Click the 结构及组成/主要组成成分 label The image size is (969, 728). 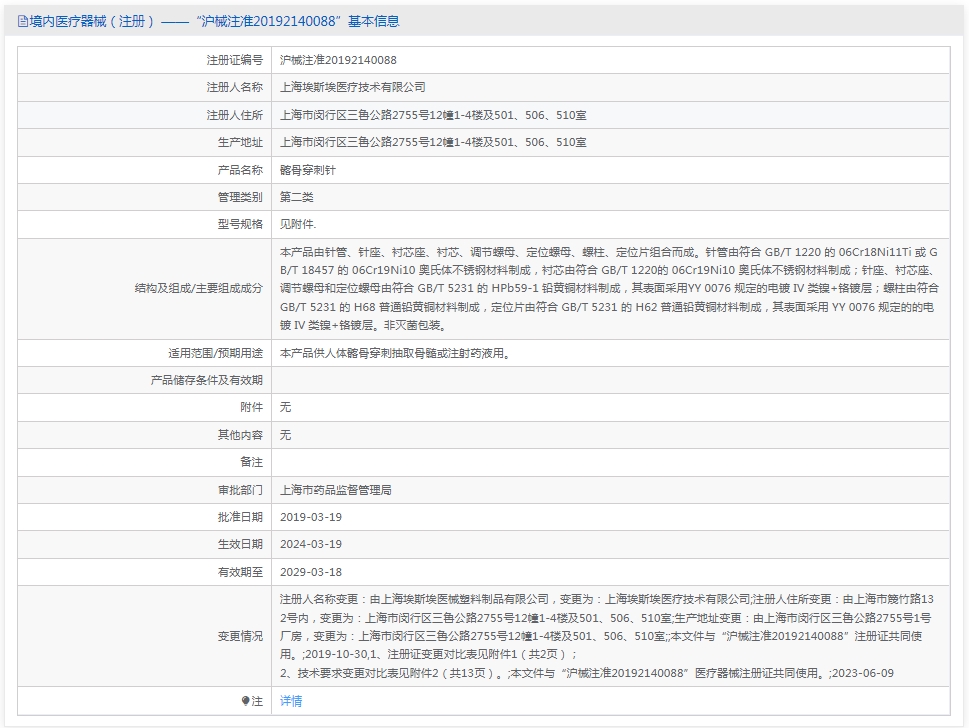point(199,289)
